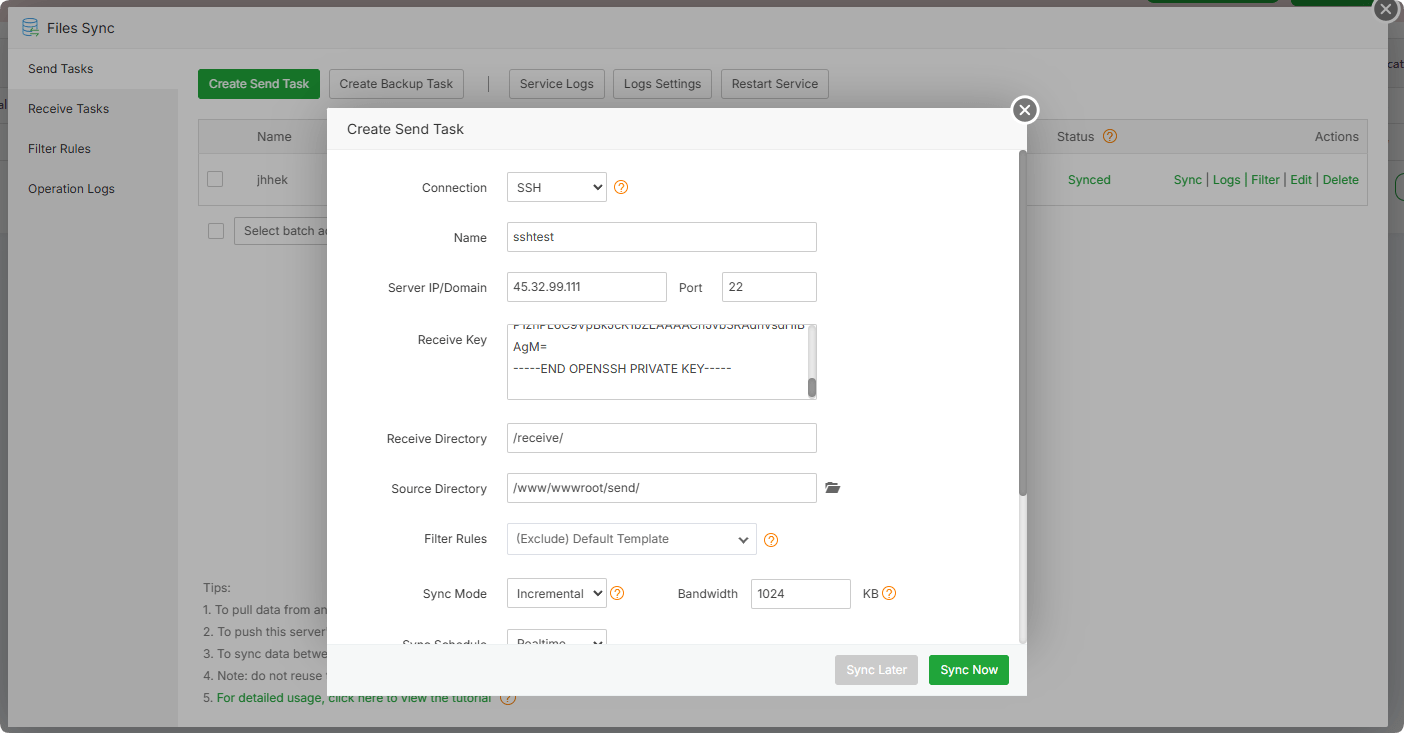Click the Port field showing 22

769,287
